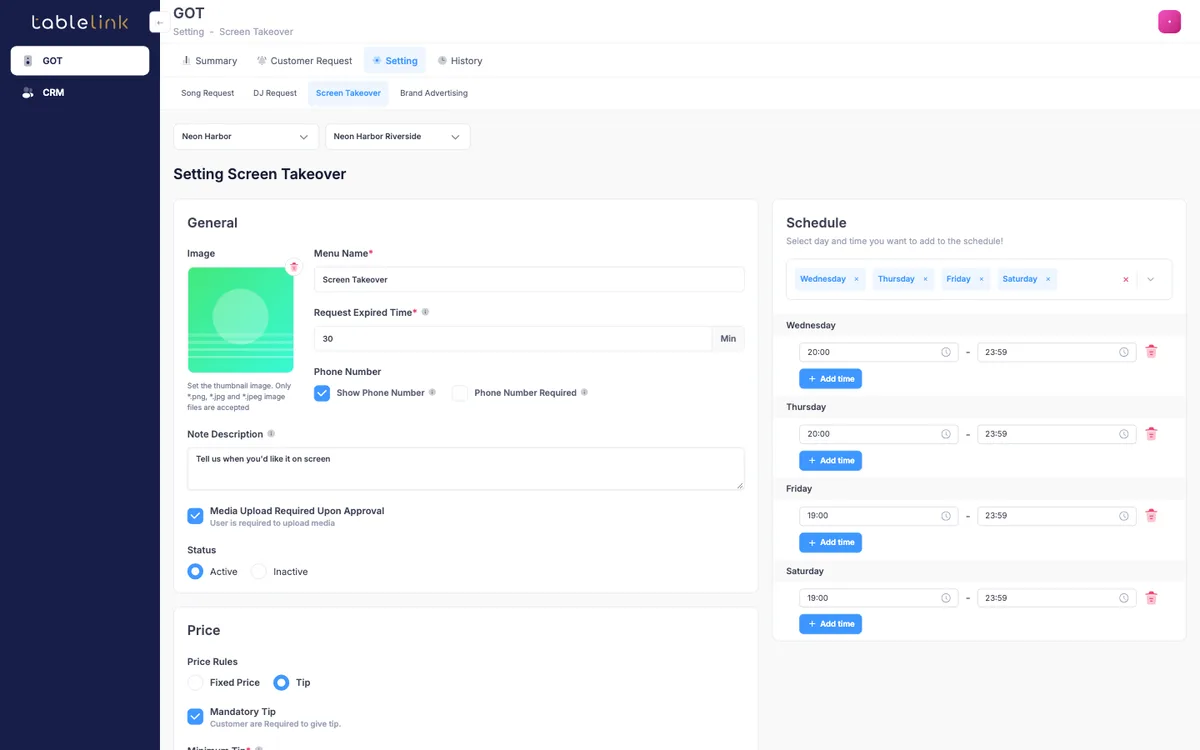Enable Phone Number Required checkbox

(460, 393)
